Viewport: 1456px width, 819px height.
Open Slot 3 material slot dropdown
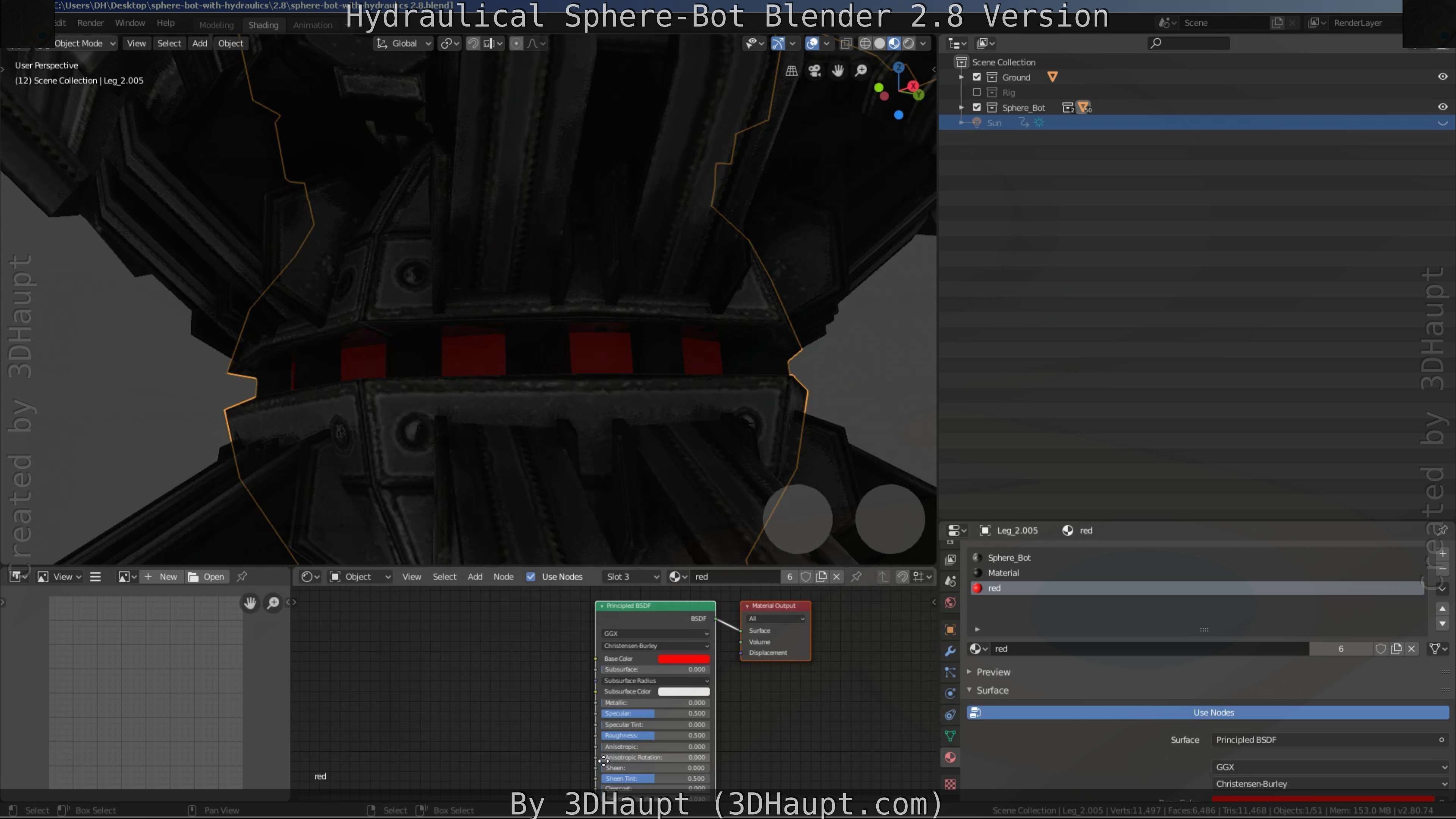point(631,576)
